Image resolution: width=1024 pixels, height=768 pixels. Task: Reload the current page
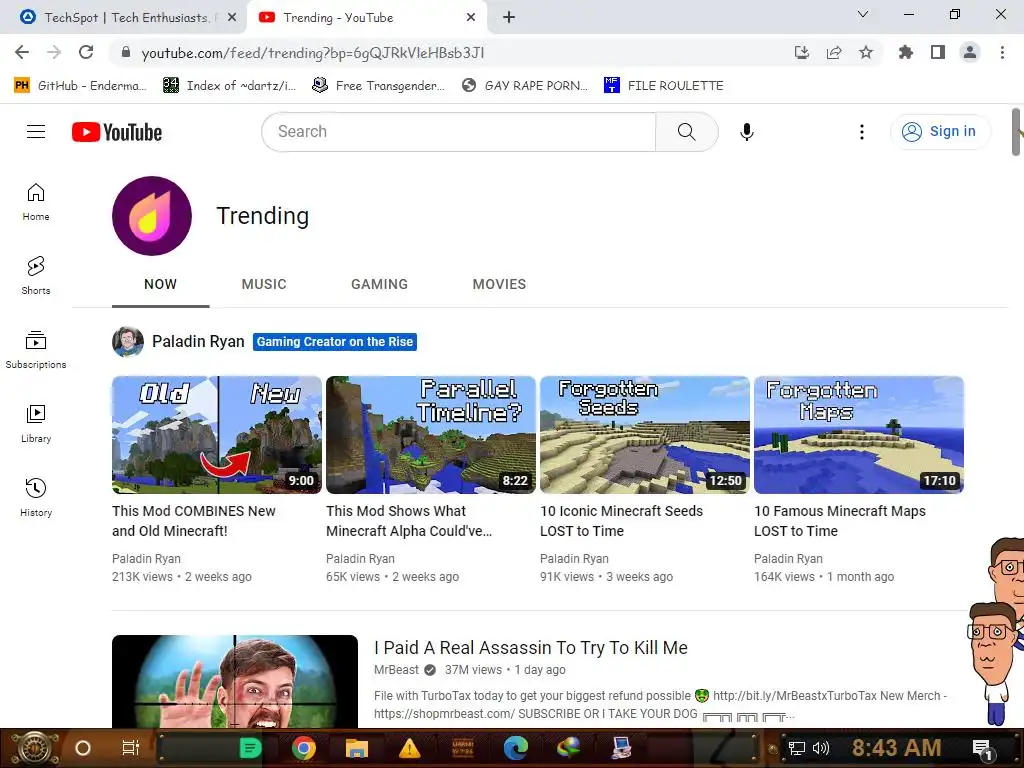pyautogui.click(x=86, y=52)
